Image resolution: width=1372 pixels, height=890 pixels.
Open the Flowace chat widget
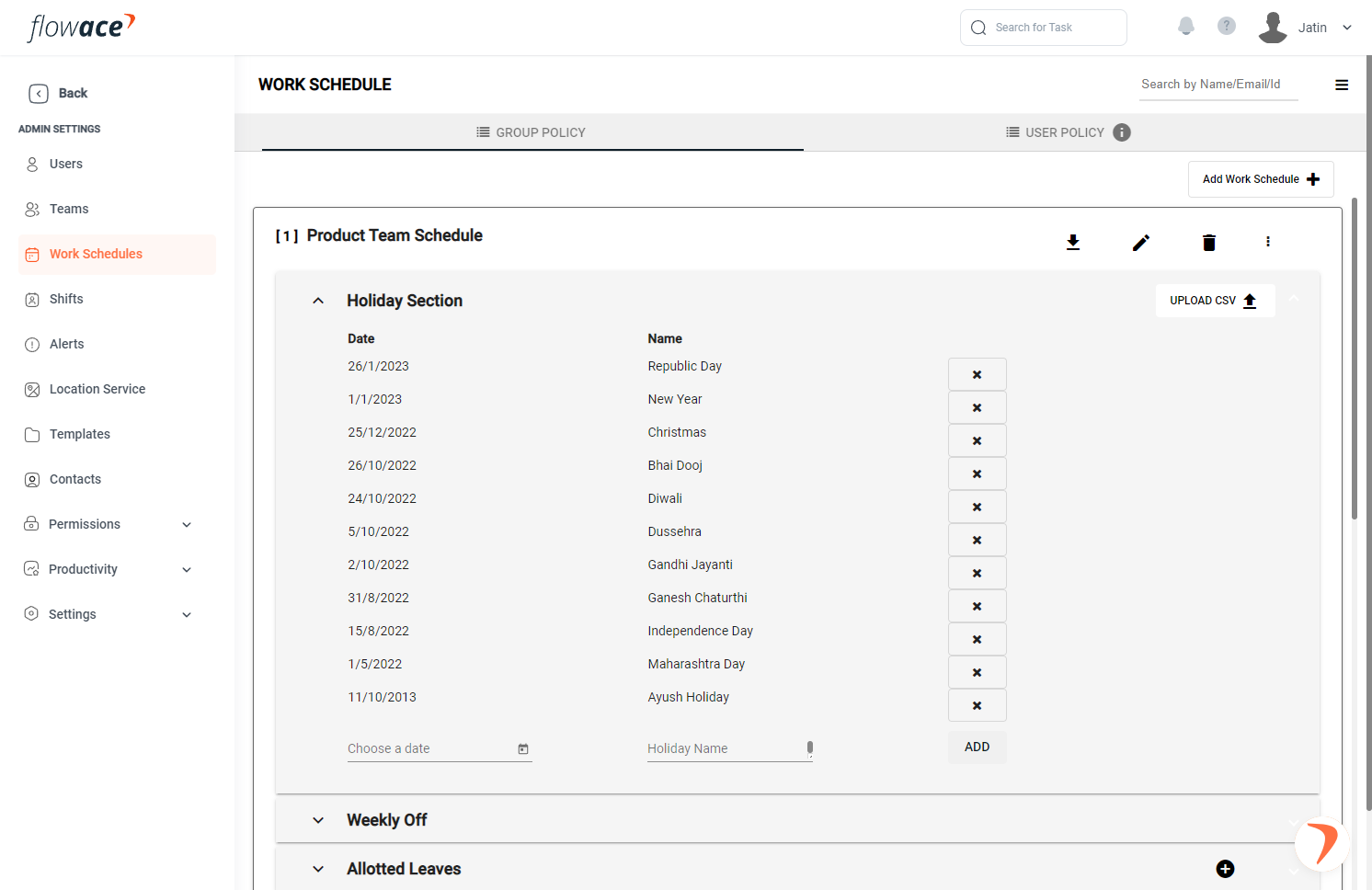[1322, 843]
